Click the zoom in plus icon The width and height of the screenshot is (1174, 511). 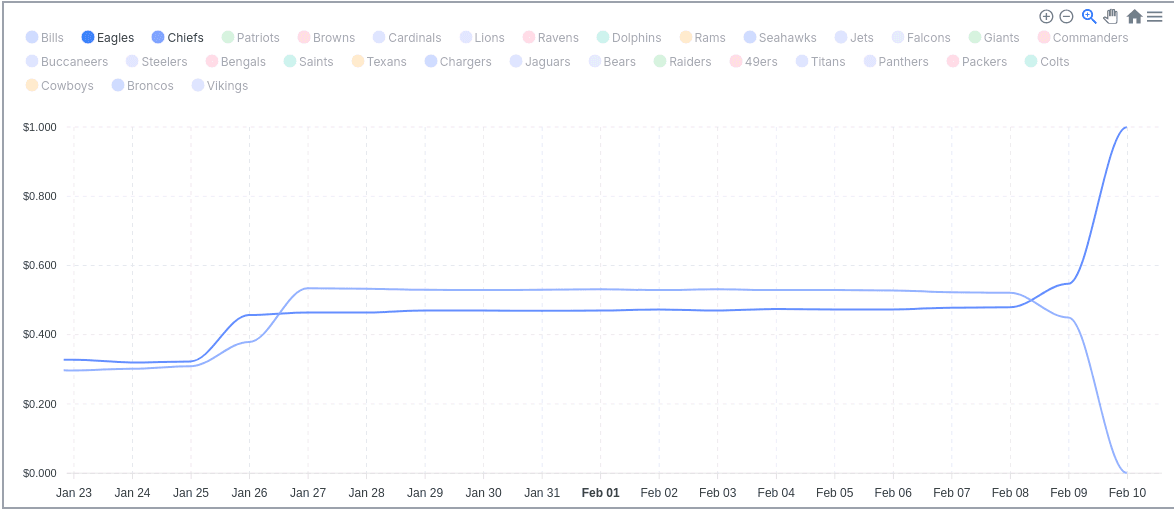[1046, 16]
